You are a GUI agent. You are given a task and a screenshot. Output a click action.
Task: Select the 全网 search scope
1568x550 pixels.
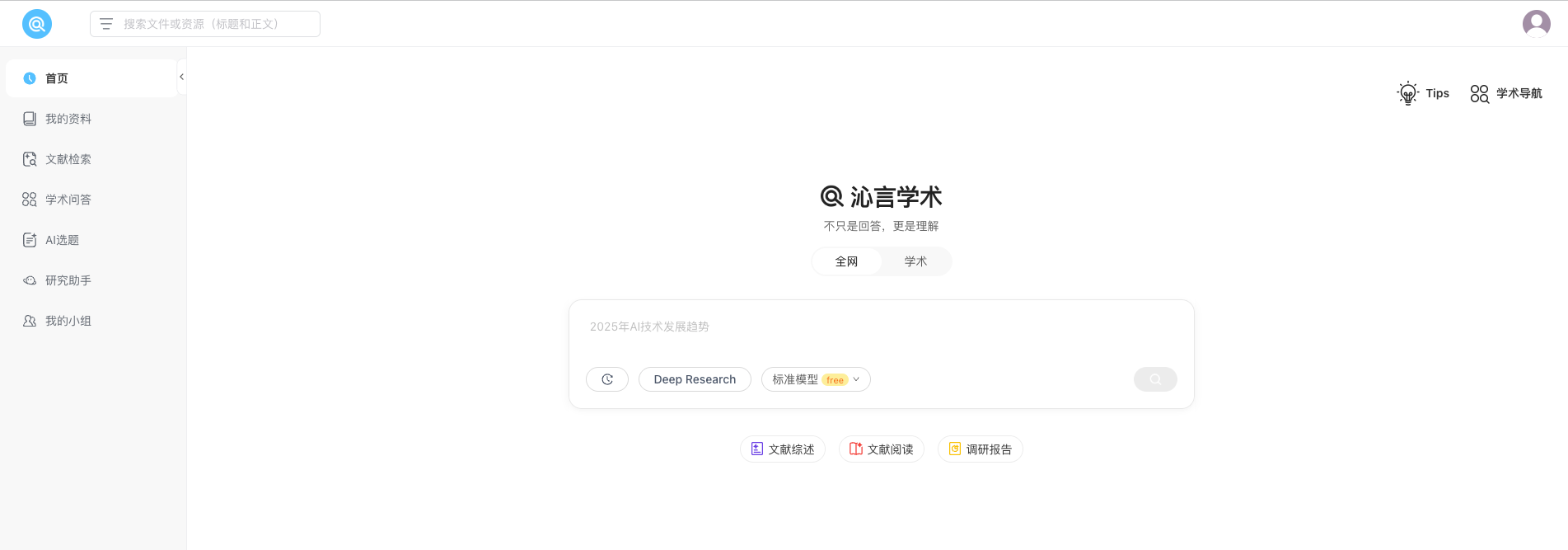(847, 261)
